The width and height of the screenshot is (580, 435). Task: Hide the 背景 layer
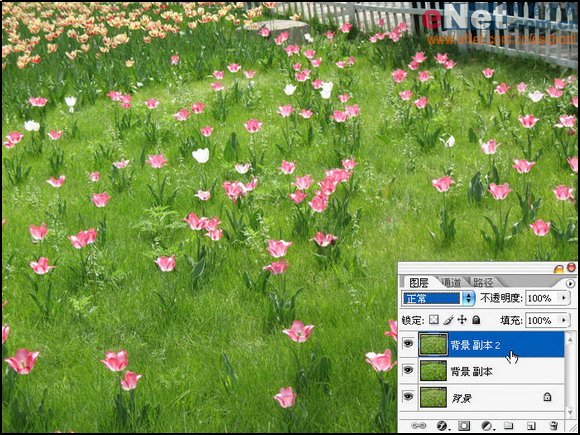pyautogui.click(x=408, y=397)
